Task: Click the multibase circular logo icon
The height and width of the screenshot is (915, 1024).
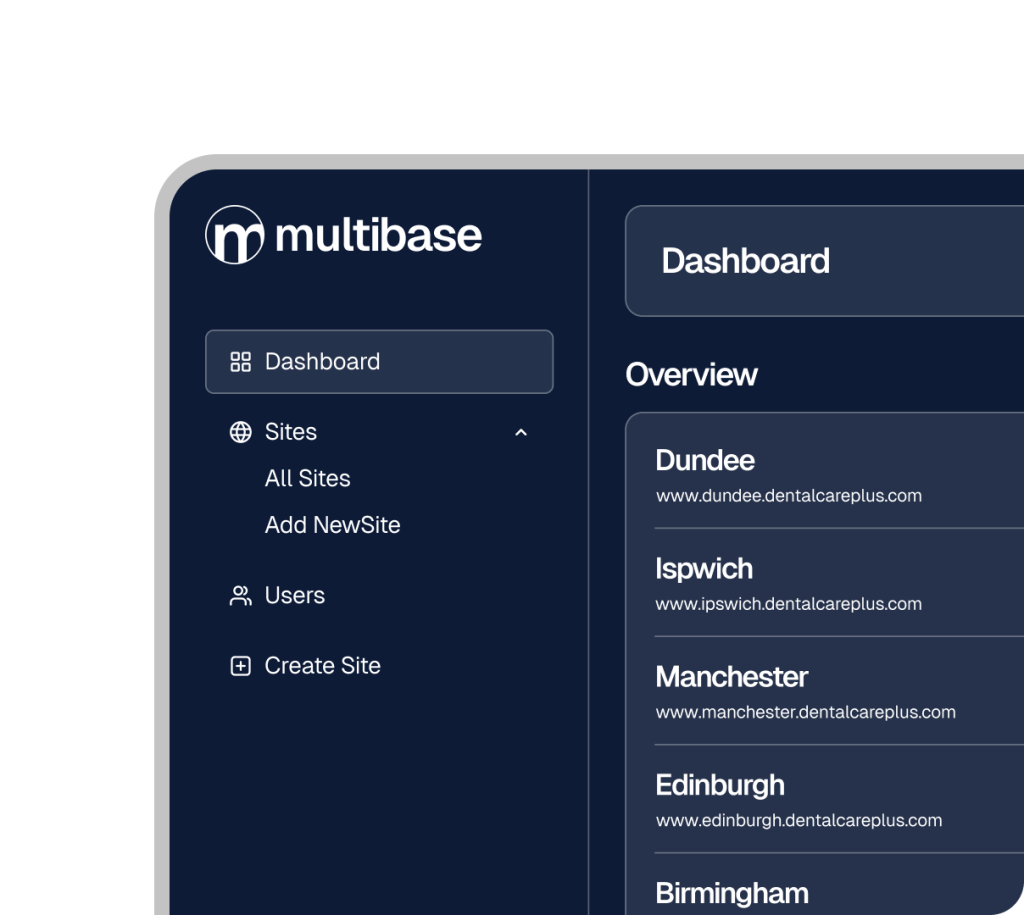Action: [234, 235]
